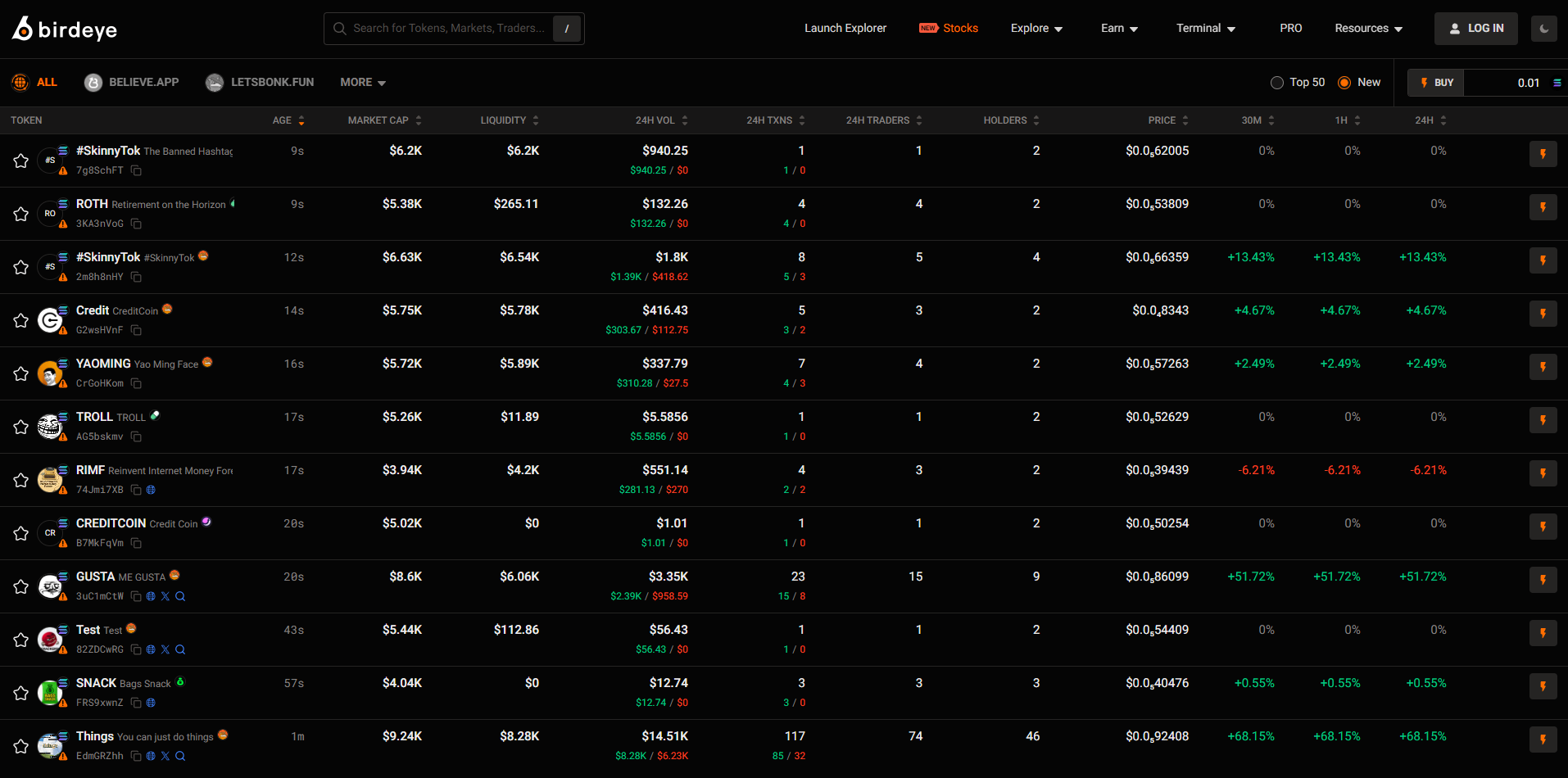The image size is (1568, 778).
Task: Open the Launch Explorer link
Action: pos(845,29)
